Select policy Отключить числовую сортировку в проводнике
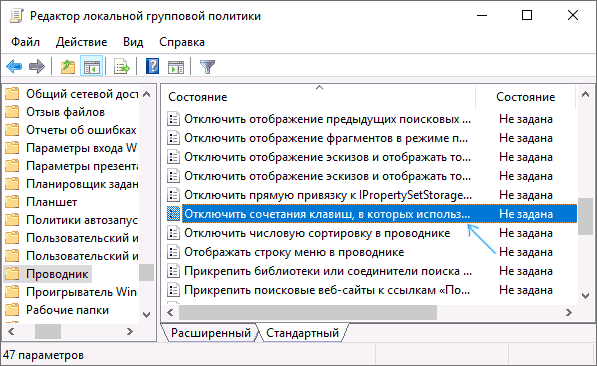The height and width of the screenshot is (366, 597). [x=317, y=233]
